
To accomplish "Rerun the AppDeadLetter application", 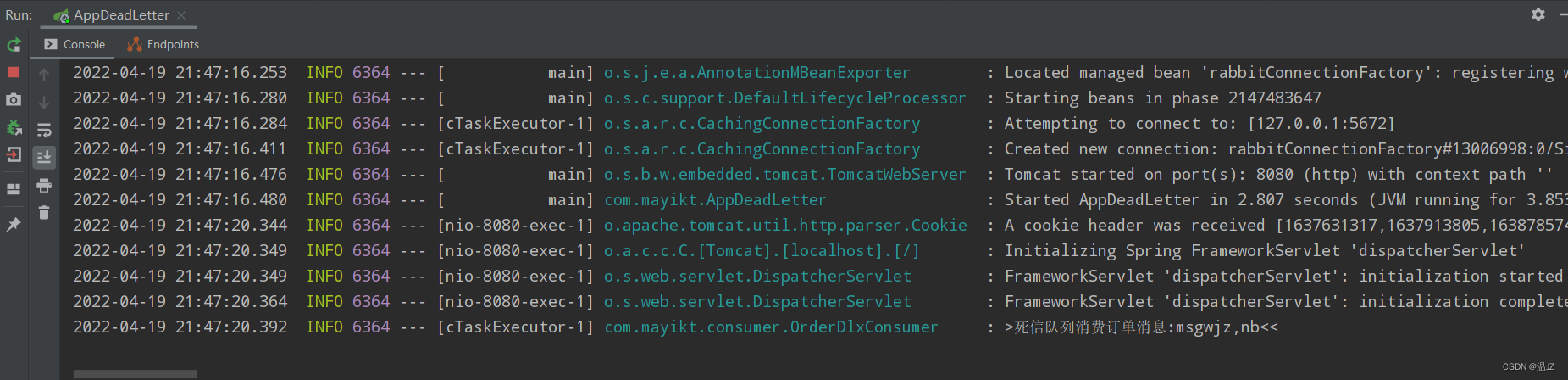I will pos(14,45).
